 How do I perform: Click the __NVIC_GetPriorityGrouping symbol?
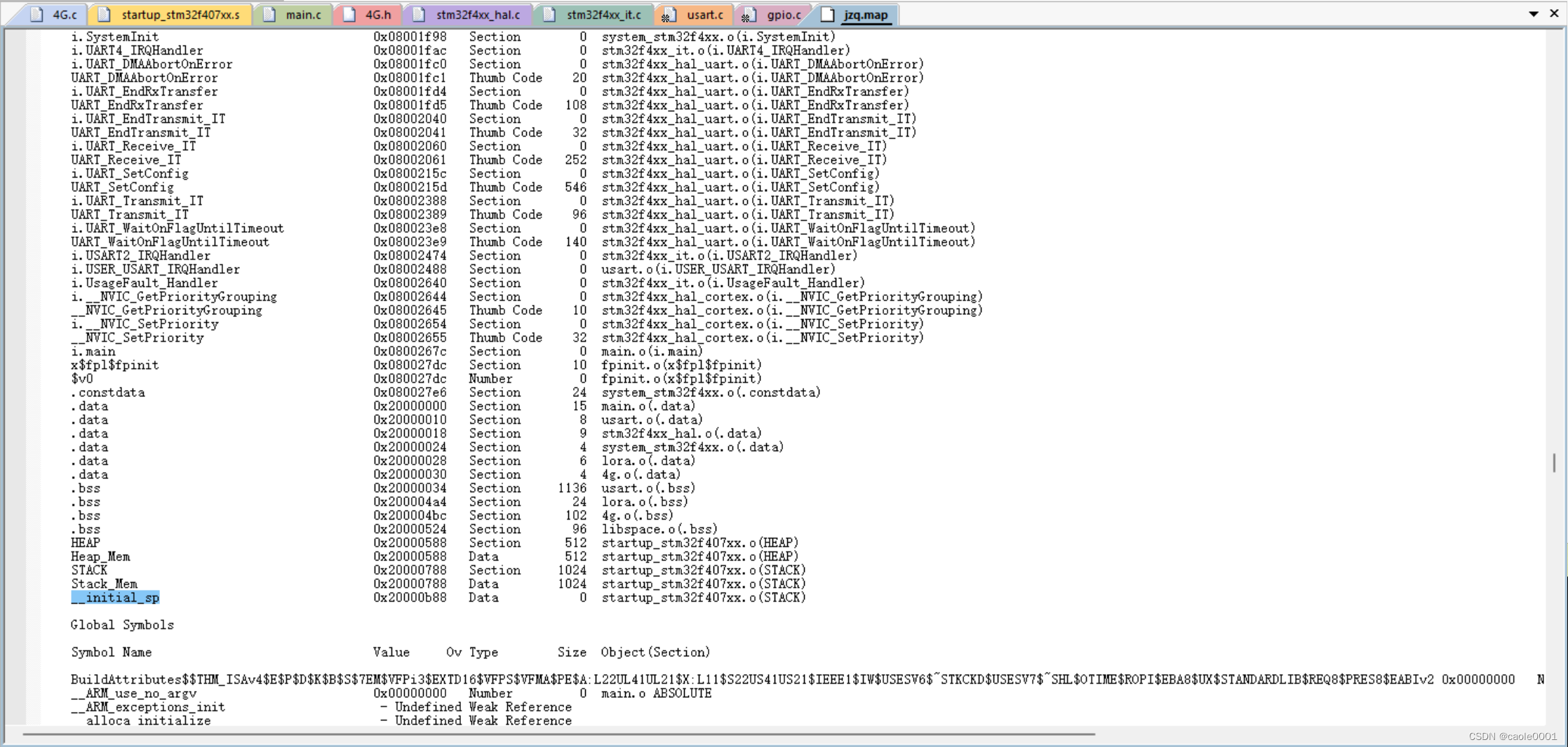point(166,311)
